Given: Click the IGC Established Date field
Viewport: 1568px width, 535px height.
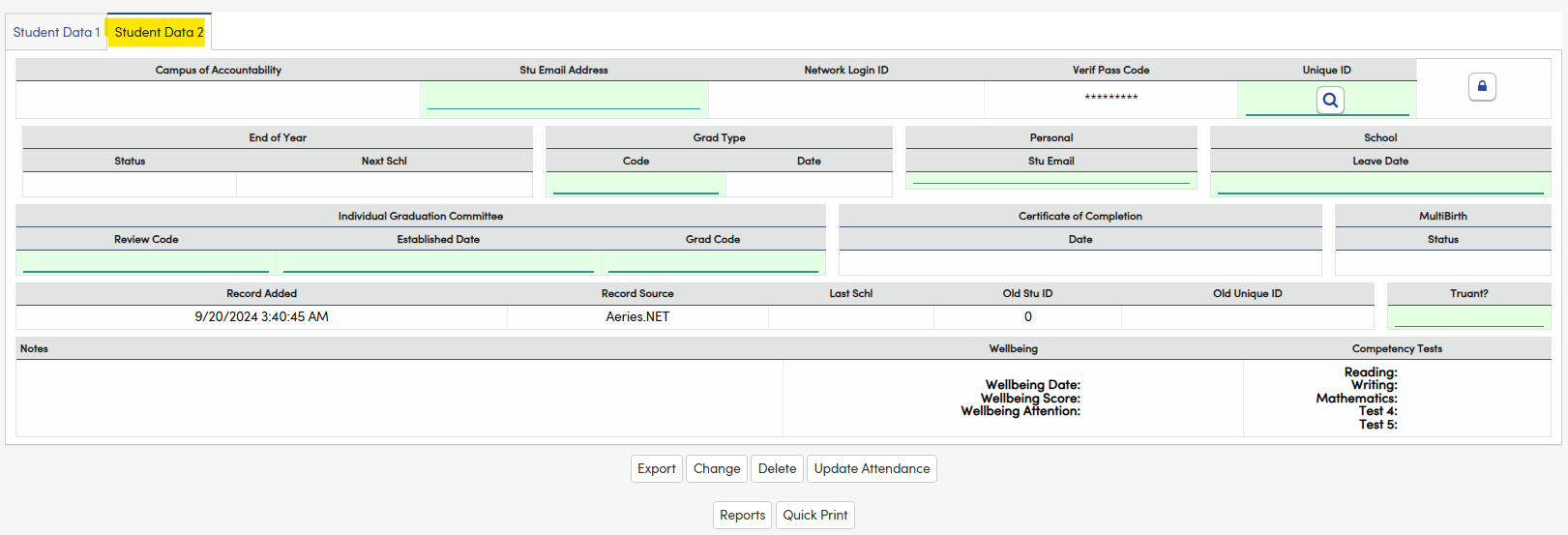Looking at the screenshot, I should (438, 262).
